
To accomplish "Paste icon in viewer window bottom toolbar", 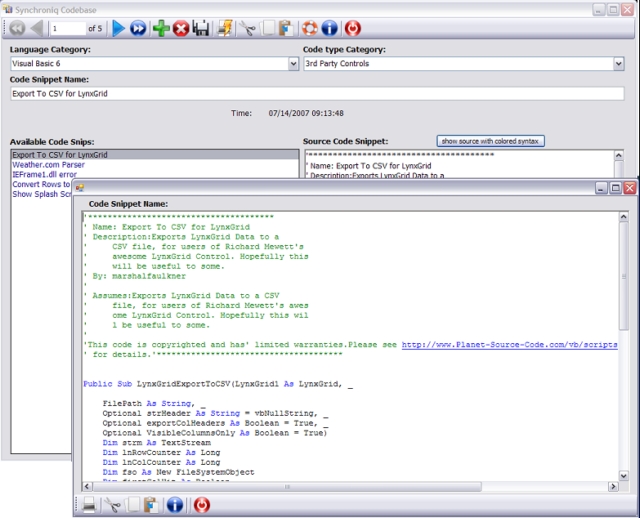I will tap(151, 505).
